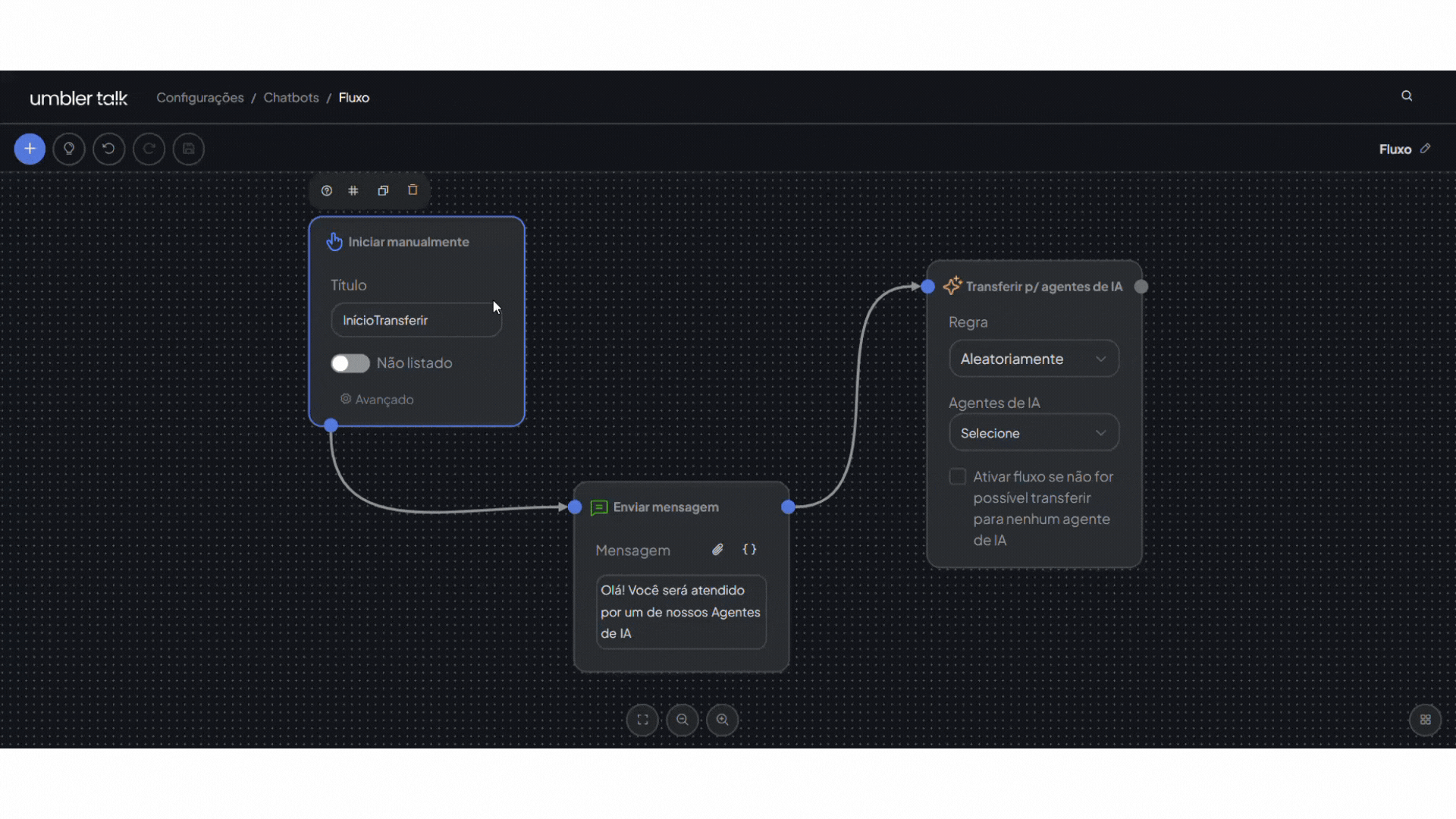Click the save flow icon
1456x819 pixels.
(x=189, y=149)
